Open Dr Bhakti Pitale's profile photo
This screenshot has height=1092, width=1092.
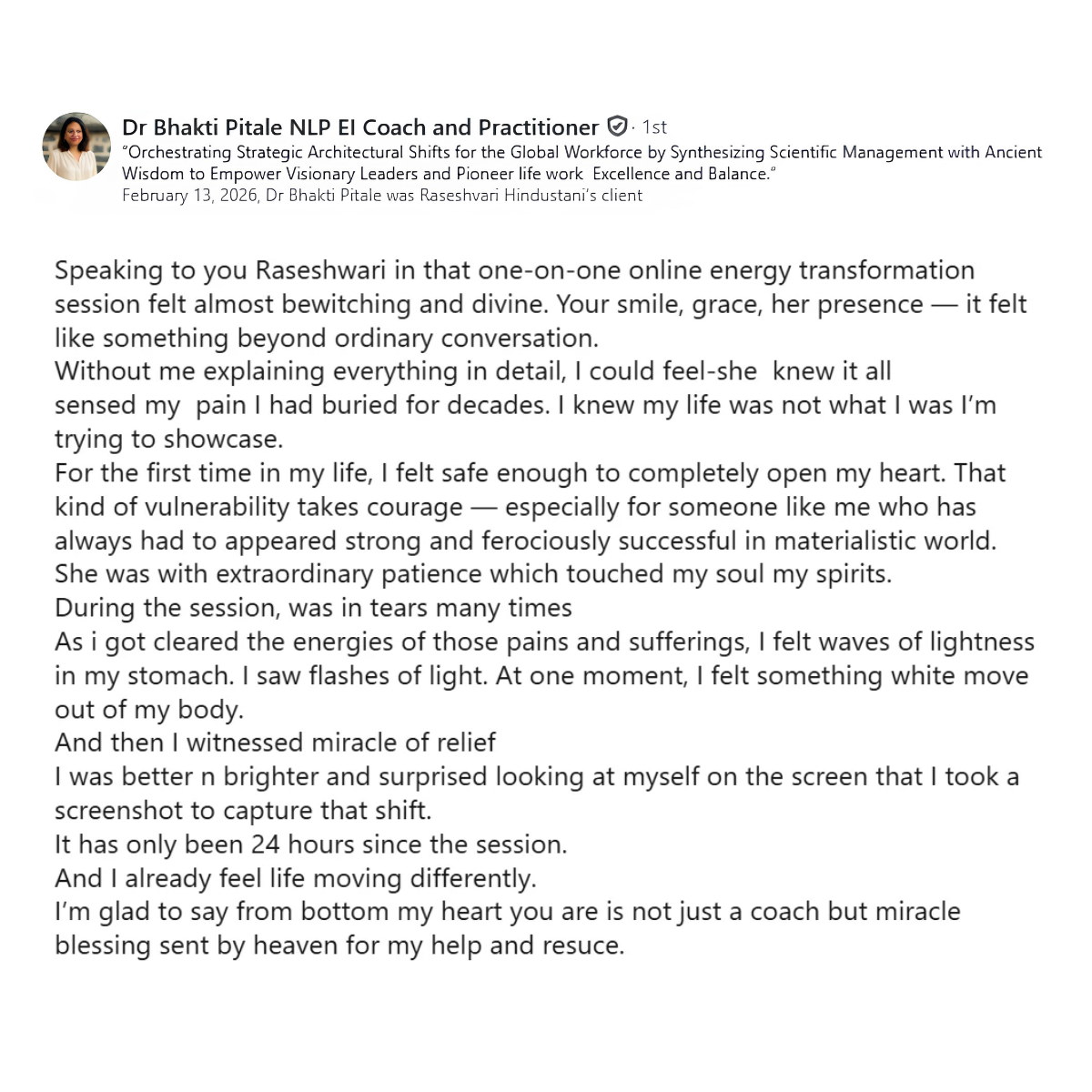coord(76,147)
